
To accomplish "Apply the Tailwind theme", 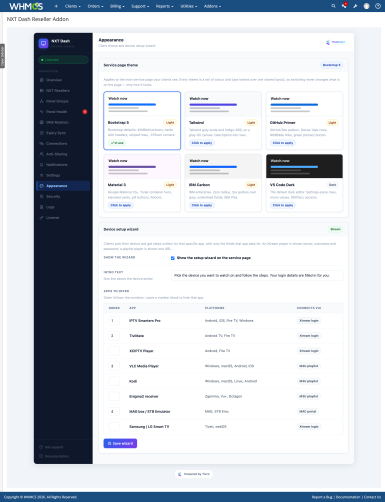I will click(202, 143).
